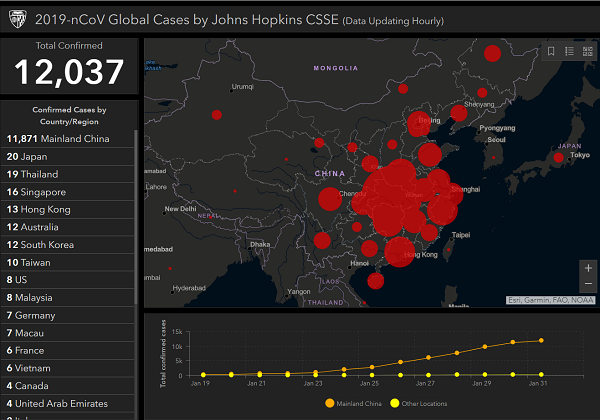Screen dimensions: 600x420
Task: Open the map bookmarks icon
Action: tap(550, 51)
